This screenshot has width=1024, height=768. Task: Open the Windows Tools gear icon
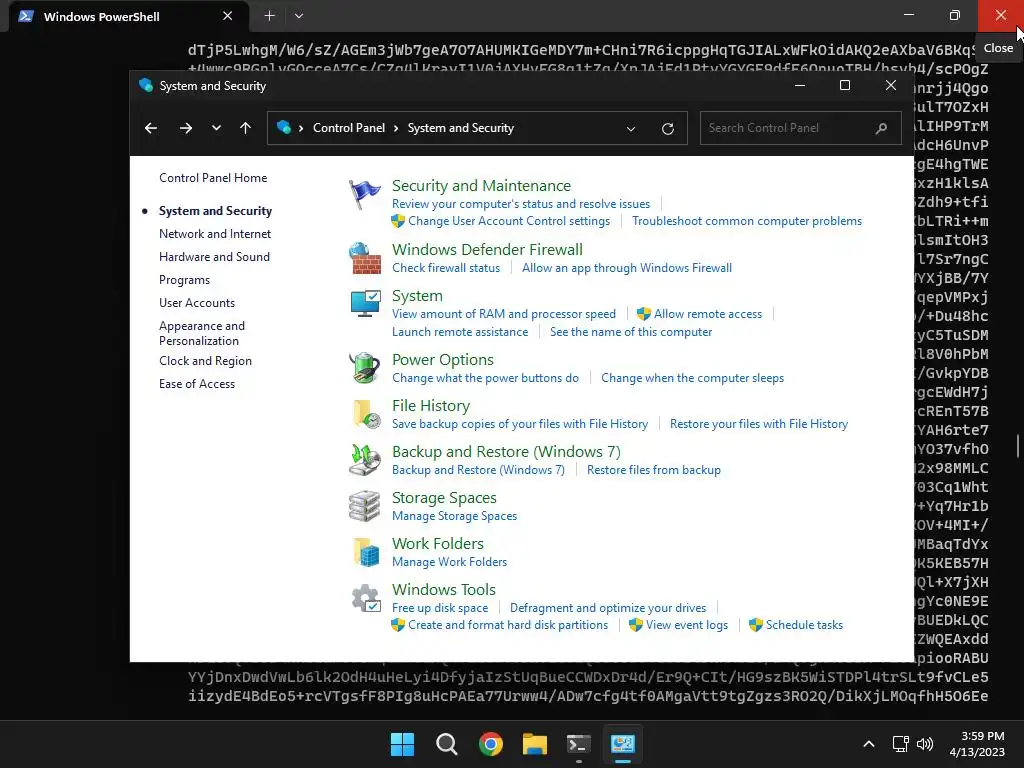(x=366, y=598)
